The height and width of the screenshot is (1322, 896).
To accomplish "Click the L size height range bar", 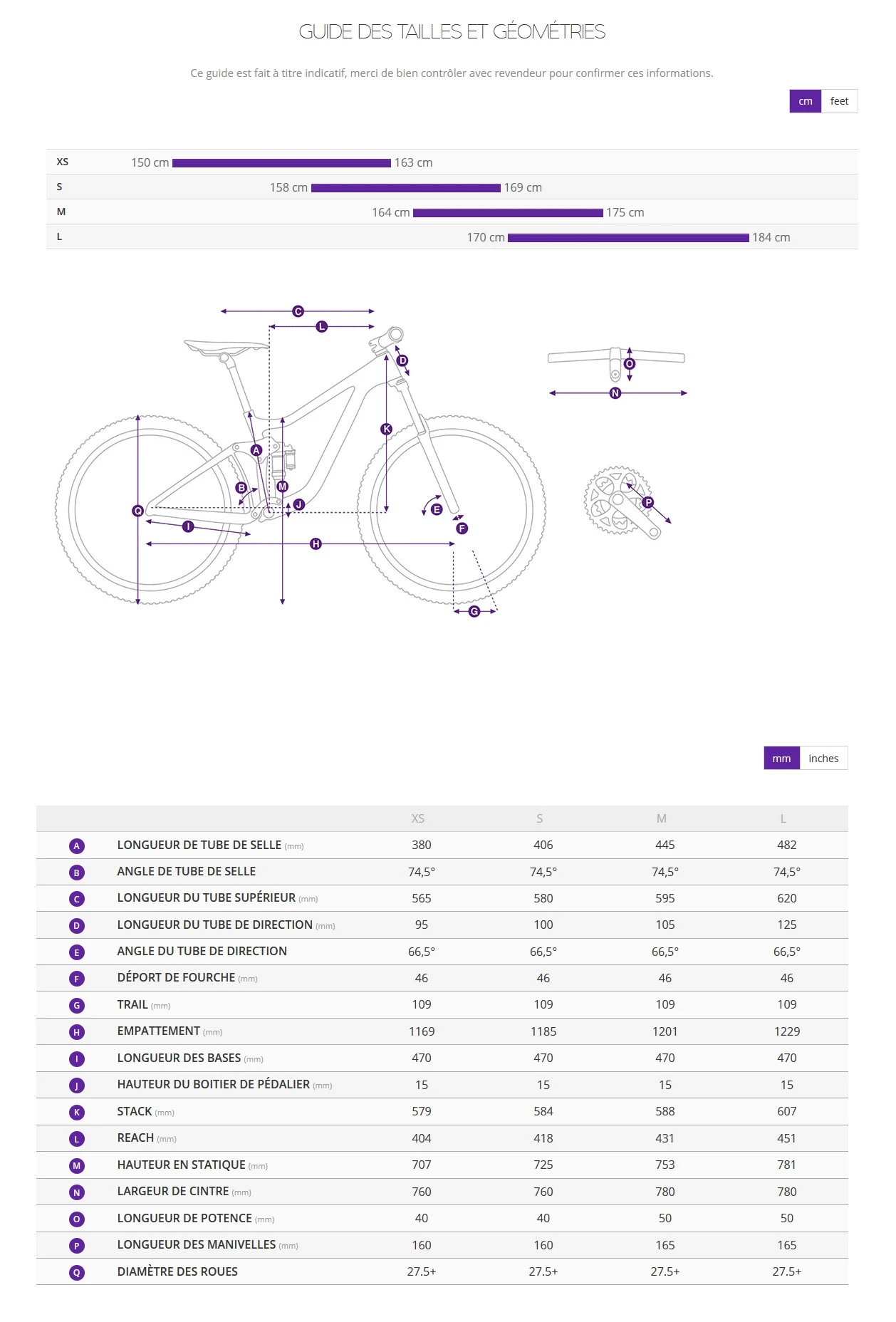I will click(628, 238).
